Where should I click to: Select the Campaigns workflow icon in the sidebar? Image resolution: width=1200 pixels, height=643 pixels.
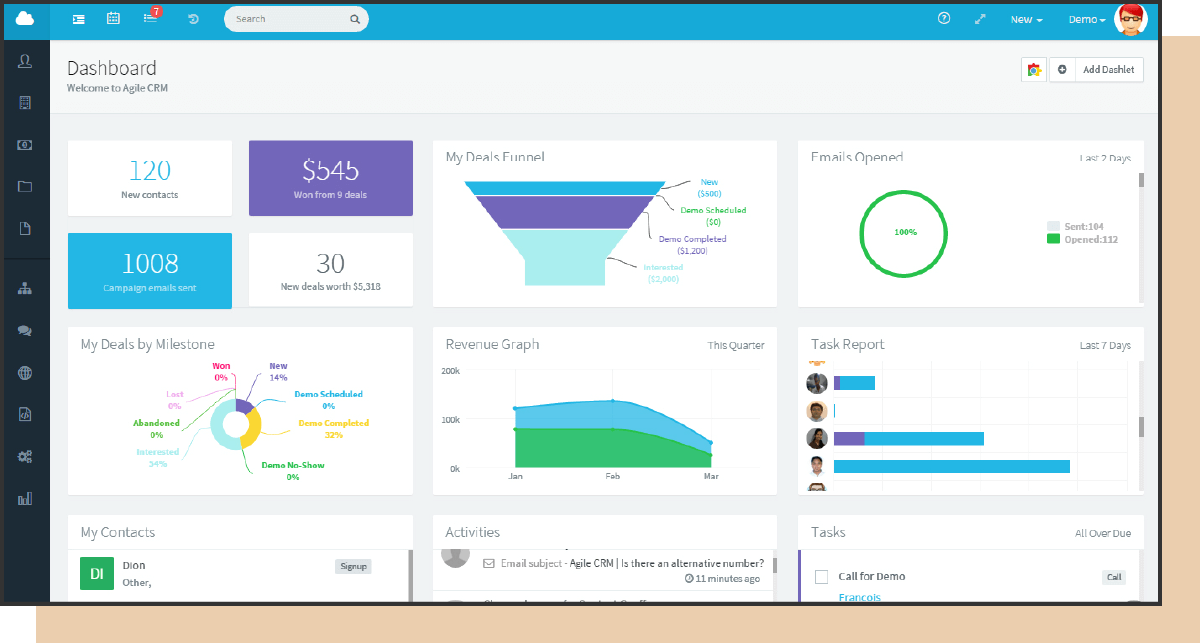click(x=25, y=288)
